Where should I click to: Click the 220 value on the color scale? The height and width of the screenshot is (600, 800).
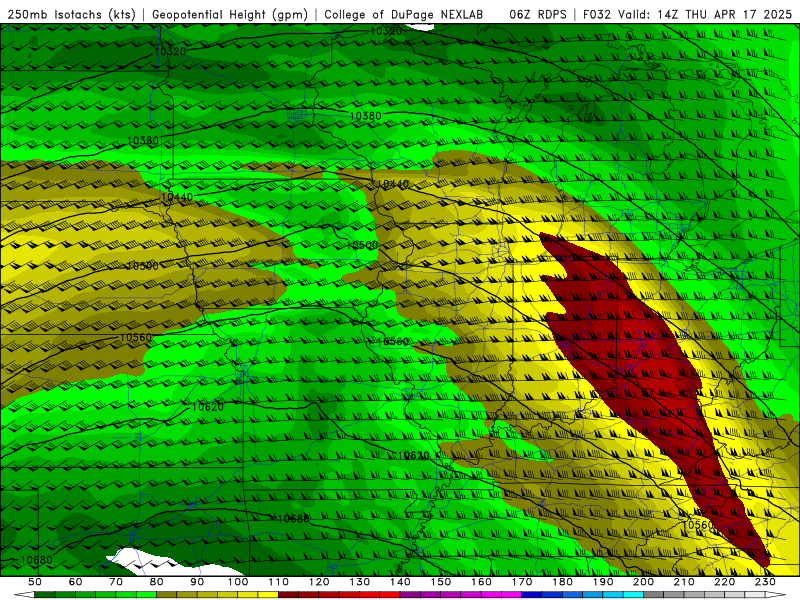tap(725, 582)
